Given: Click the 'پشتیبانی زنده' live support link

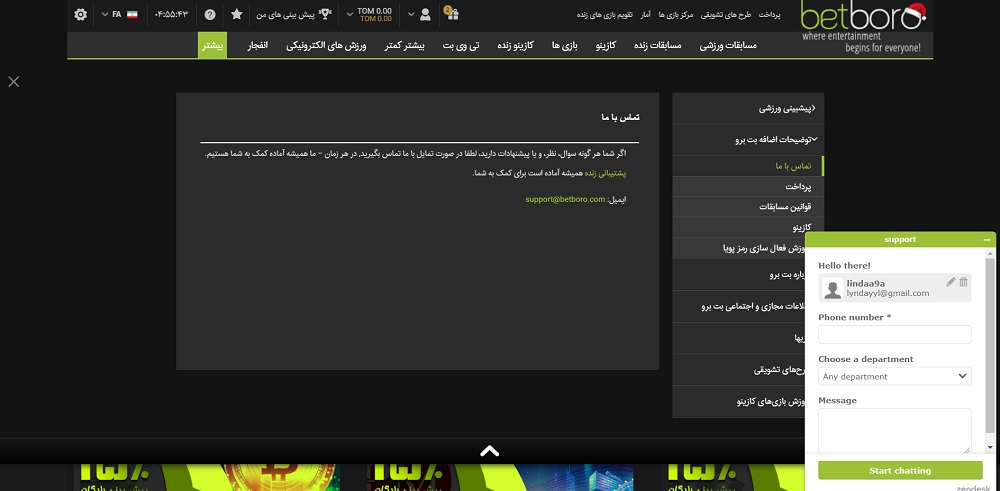Looking at the screenshot, I should tap(605, 173).
